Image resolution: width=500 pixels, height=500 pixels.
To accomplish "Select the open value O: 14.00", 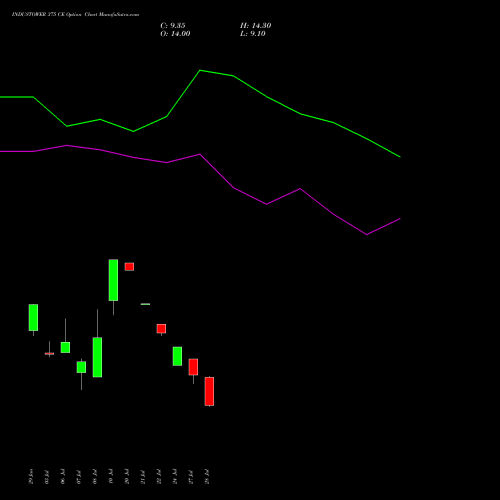I will click(x=175, y=34).
